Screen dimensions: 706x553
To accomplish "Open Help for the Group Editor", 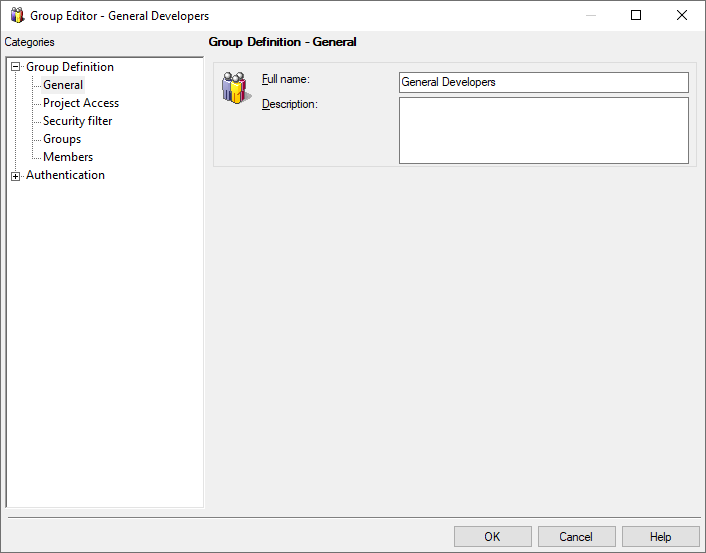I will [660, 537].
